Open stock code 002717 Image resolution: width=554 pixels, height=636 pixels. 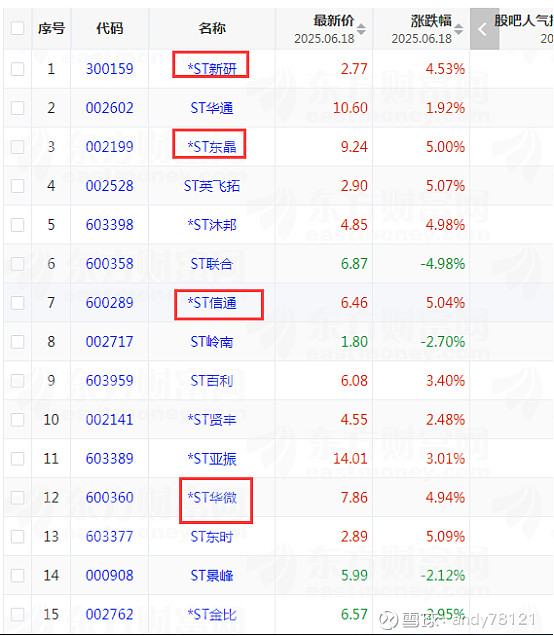click(110, 342)
